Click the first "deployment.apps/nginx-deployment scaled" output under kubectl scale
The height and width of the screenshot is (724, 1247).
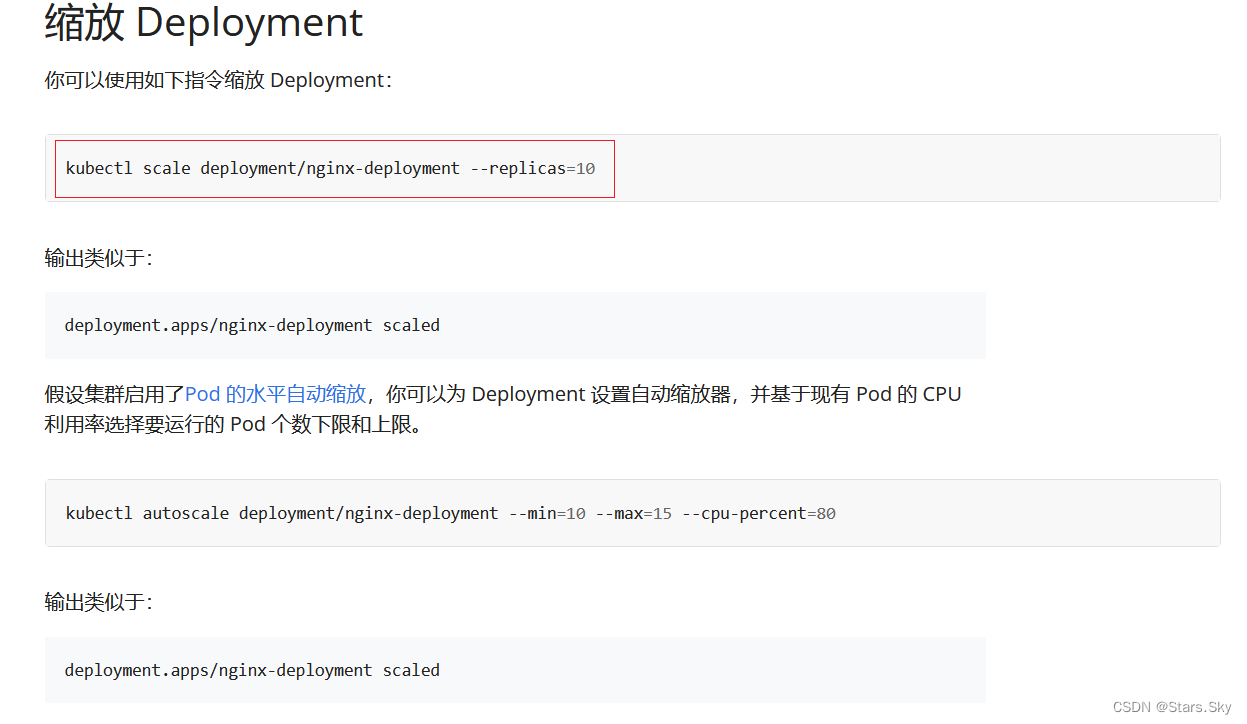252,325
